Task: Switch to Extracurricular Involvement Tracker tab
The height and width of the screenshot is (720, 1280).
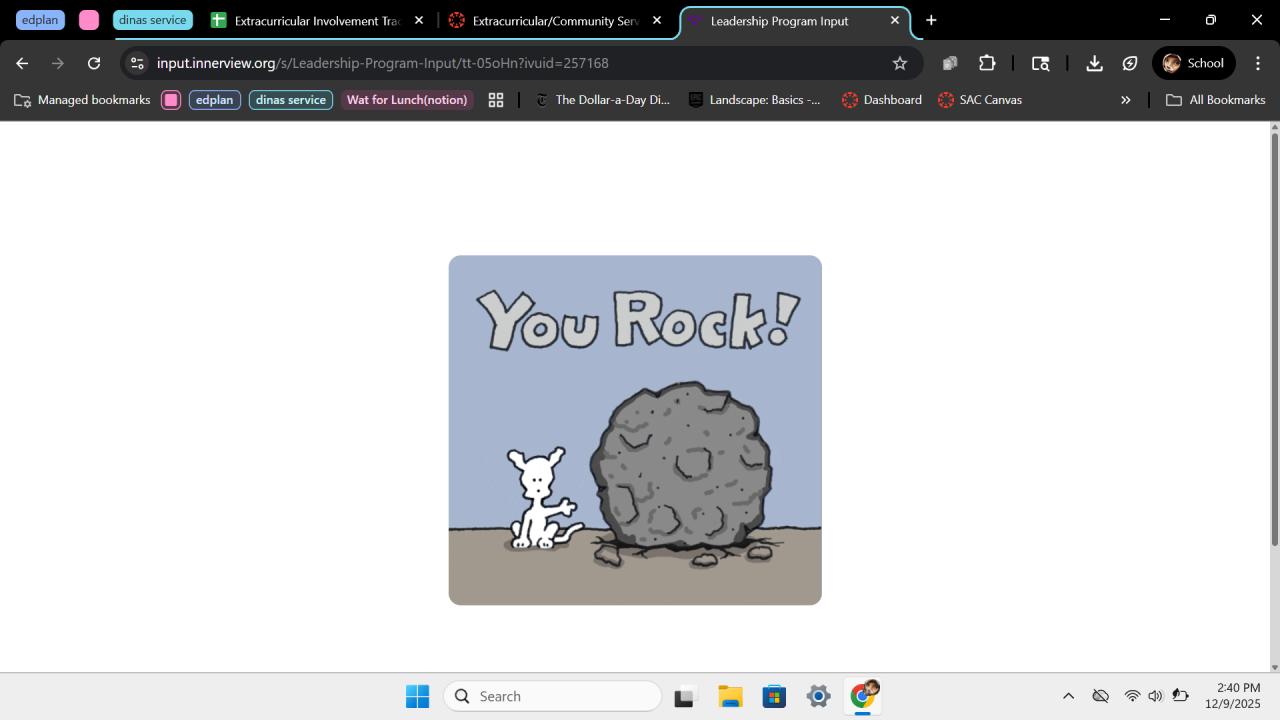Action: pyautogui.click(x=316, y=21)
